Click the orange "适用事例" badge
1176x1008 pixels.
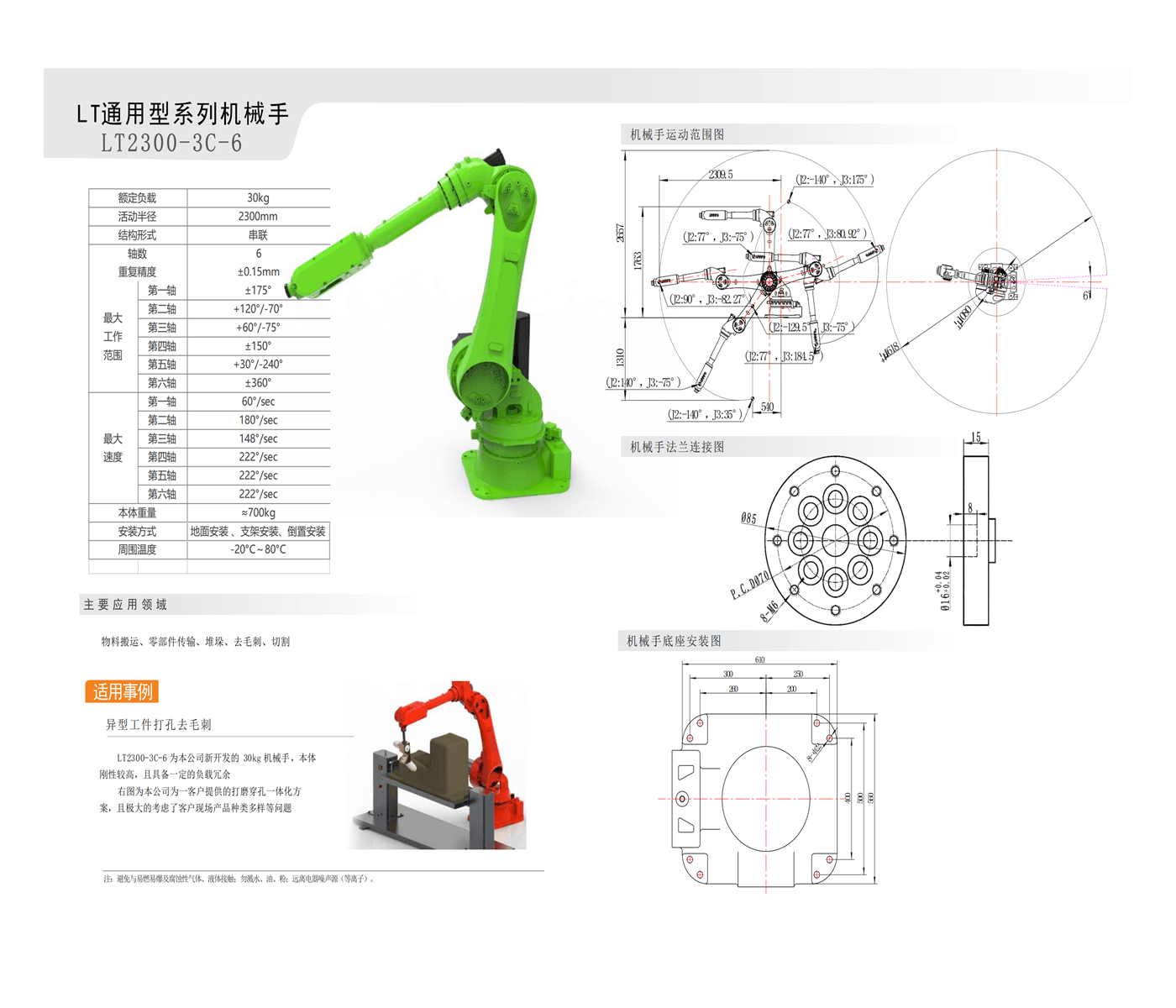coord(122,691)
